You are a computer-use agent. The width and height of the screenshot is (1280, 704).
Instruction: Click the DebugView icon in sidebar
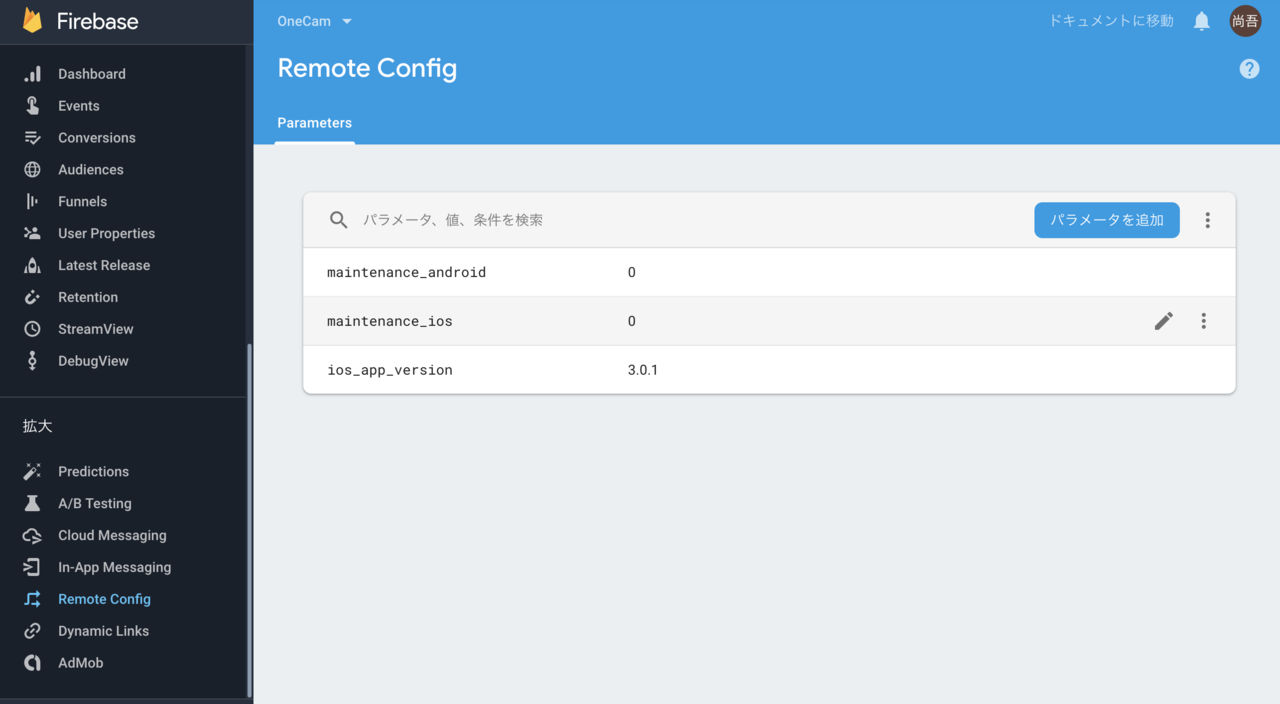coord(32,361)
